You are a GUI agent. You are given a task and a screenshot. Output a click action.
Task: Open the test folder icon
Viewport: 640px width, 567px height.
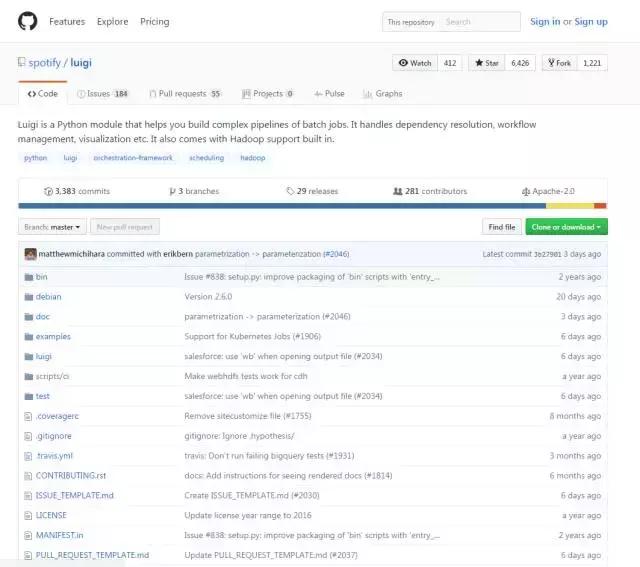29,396
